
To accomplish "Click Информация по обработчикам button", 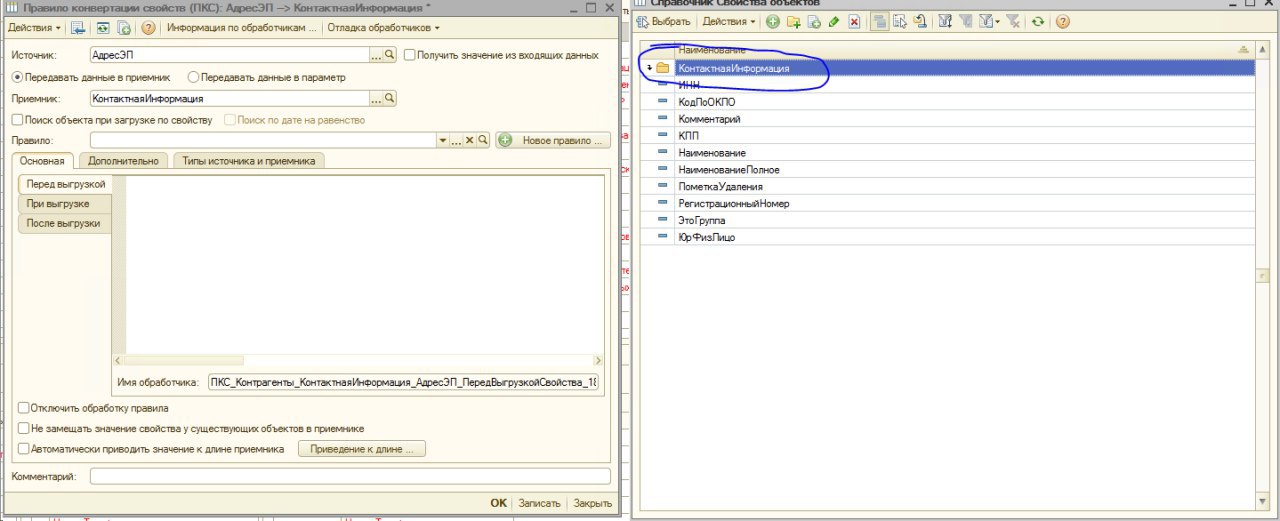I will [241, 27].
